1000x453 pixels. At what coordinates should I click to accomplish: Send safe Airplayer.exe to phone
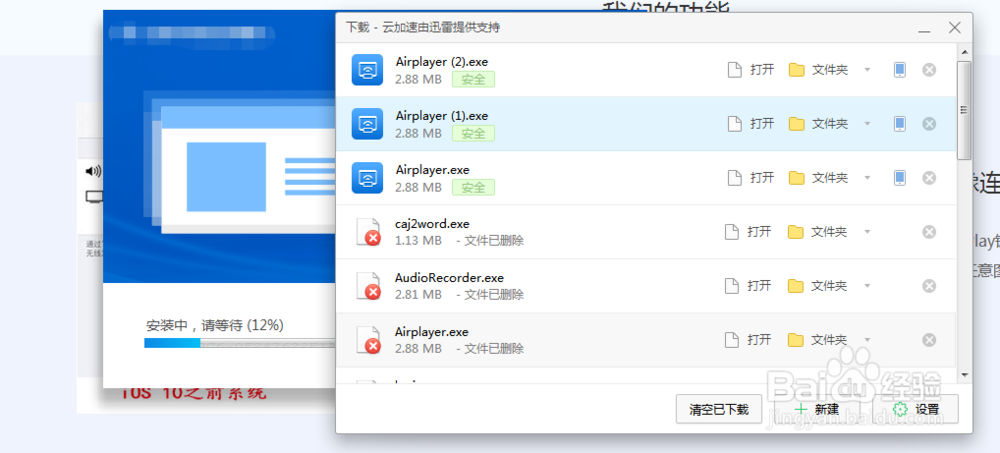(899, 177)
